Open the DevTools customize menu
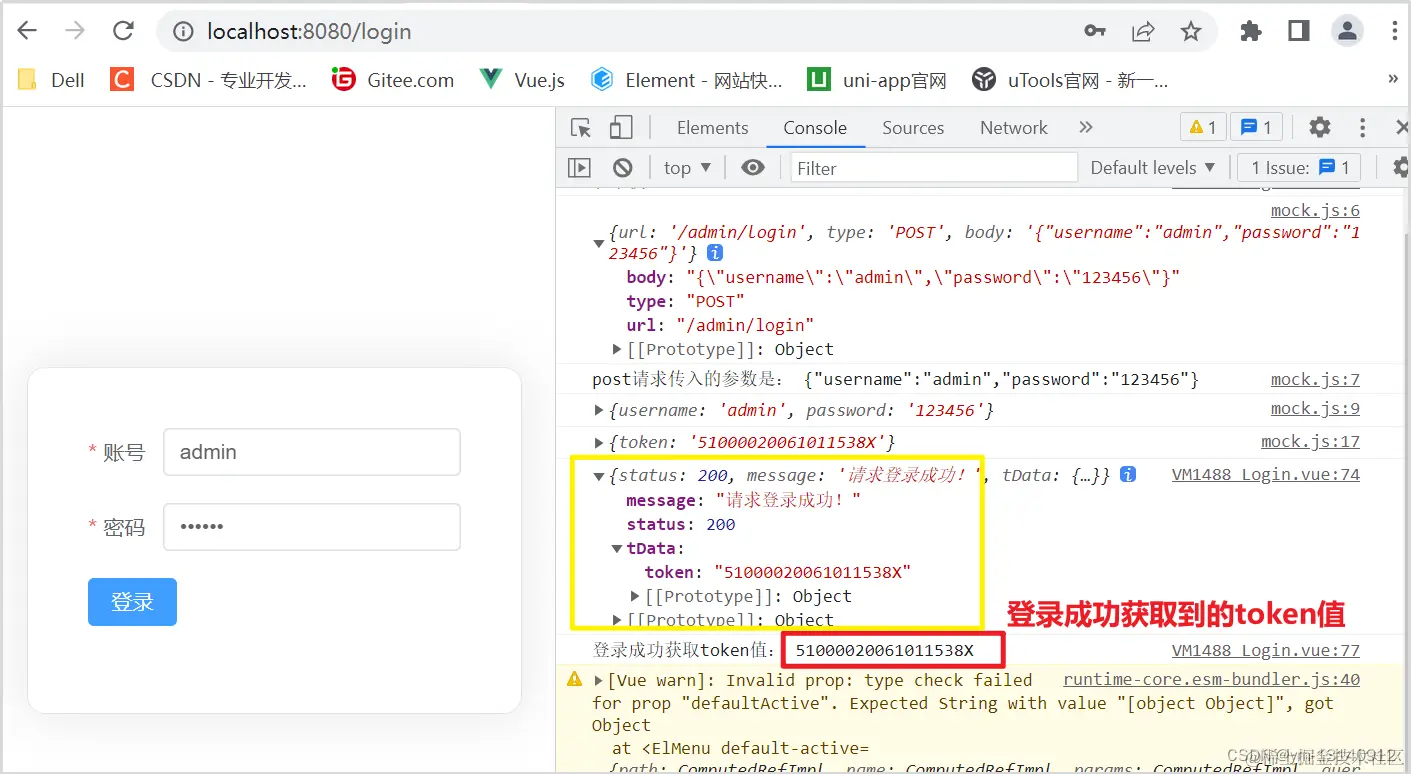1411x774 pixels. [x=1362, y=127]
